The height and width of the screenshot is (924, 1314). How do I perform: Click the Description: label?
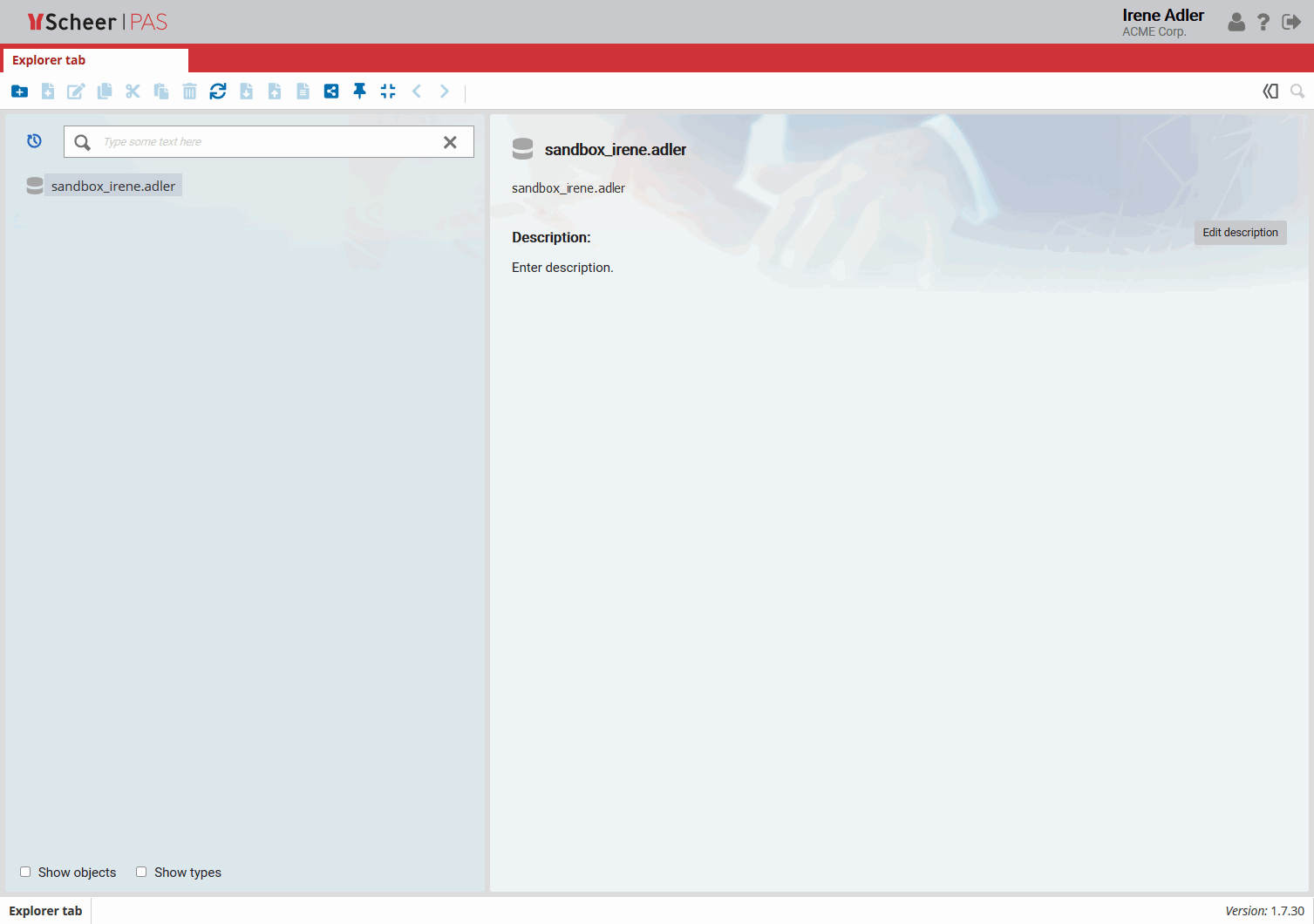551,237
